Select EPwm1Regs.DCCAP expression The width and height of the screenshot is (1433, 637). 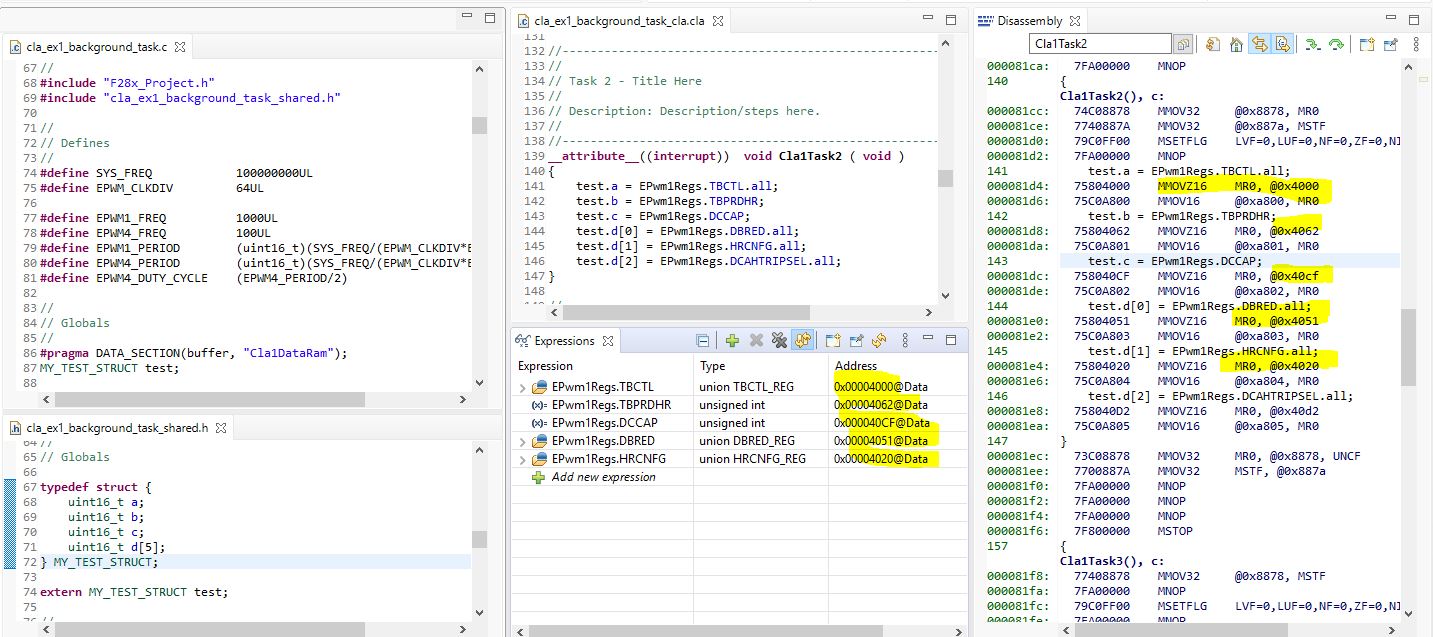[604, 423]
